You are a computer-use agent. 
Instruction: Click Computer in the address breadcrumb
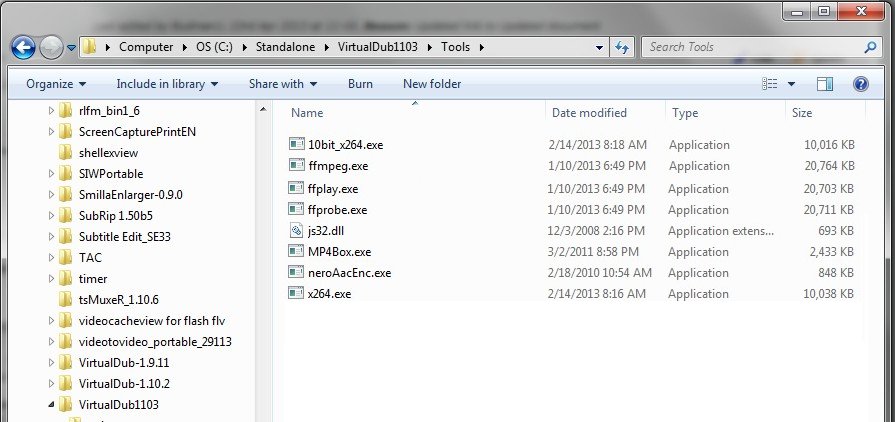[x=146, y=47]
